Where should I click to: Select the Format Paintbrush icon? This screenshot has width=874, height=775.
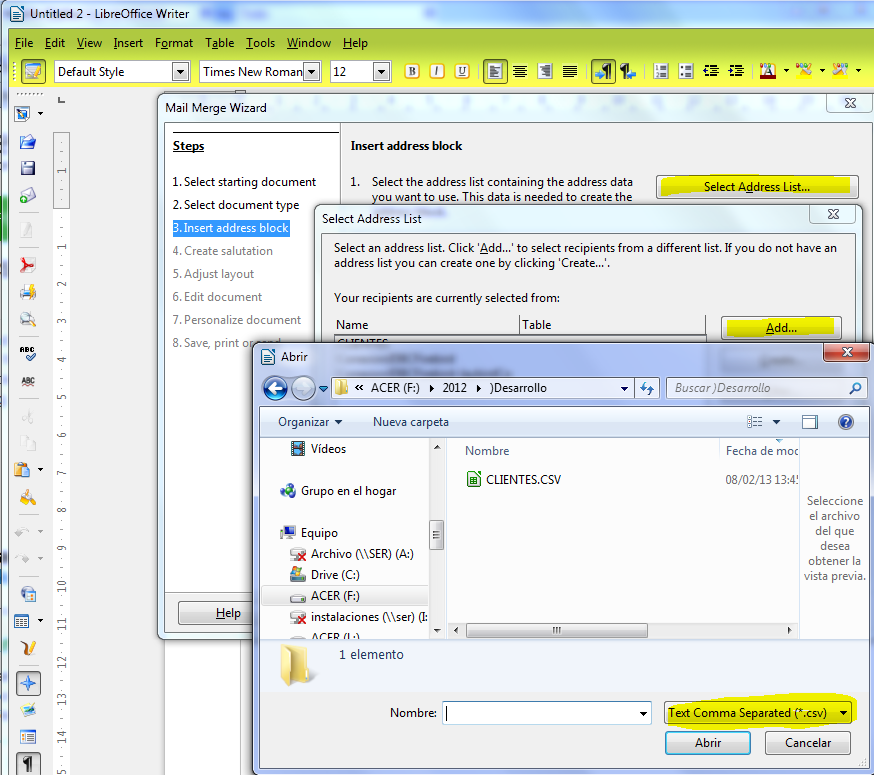[x=28, y=497]
